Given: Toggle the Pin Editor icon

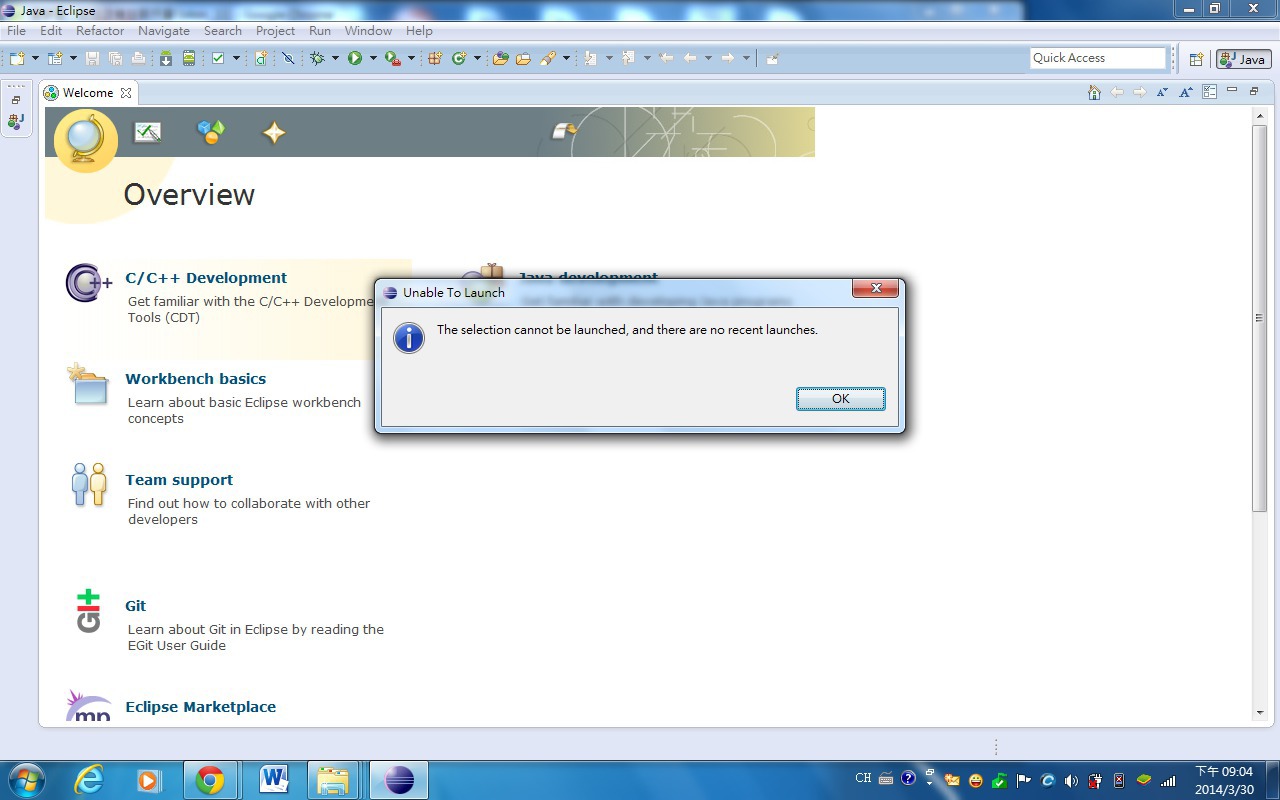Looking at the screenshot, I should click(772, 58).
